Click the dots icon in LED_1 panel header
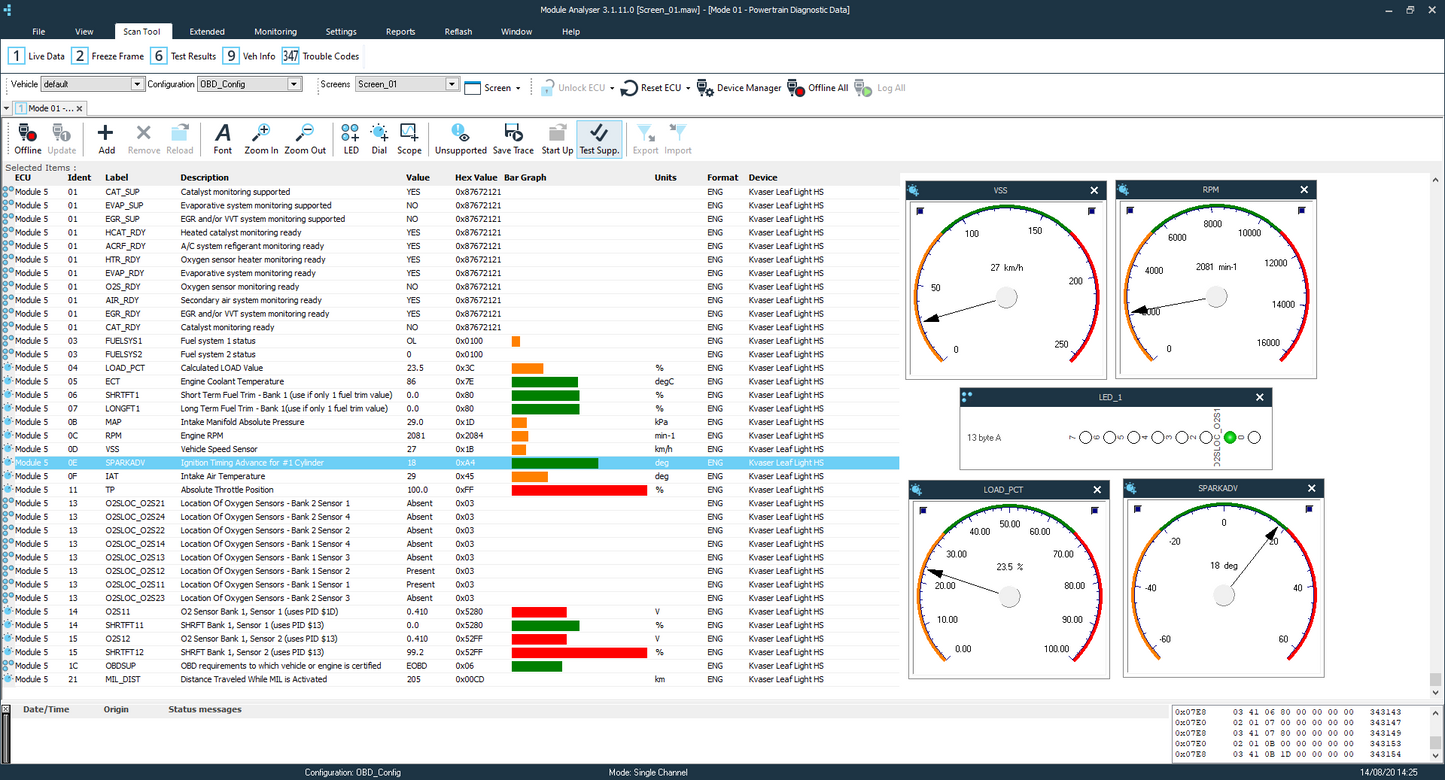Screen dimensions: 1445x780 967,397
